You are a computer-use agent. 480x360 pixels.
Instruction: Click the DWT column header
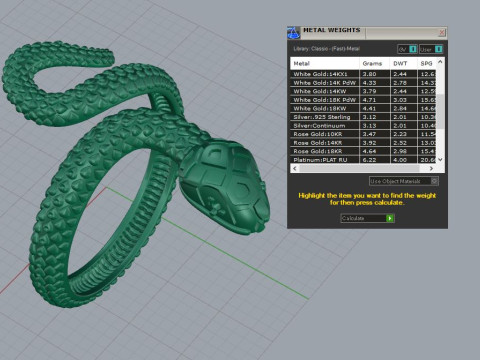point(404,63)
